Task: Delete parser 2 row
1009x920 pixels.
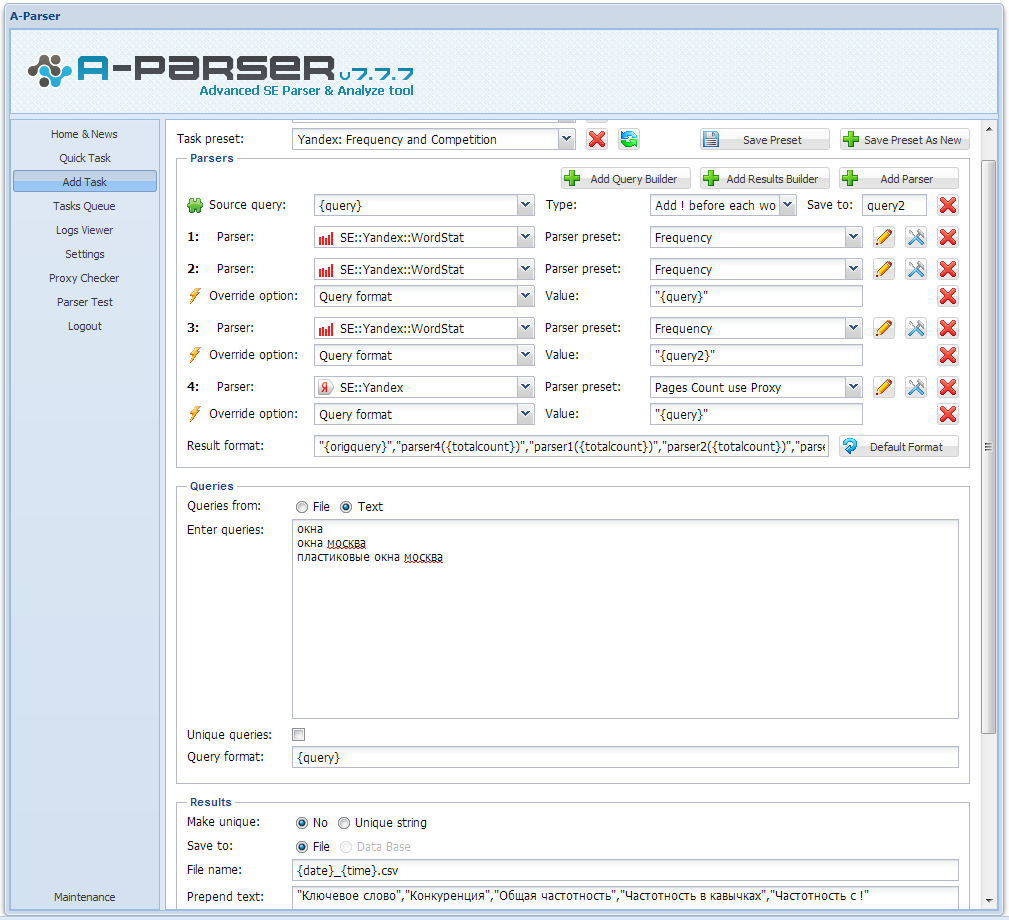Action: [947, 269]
